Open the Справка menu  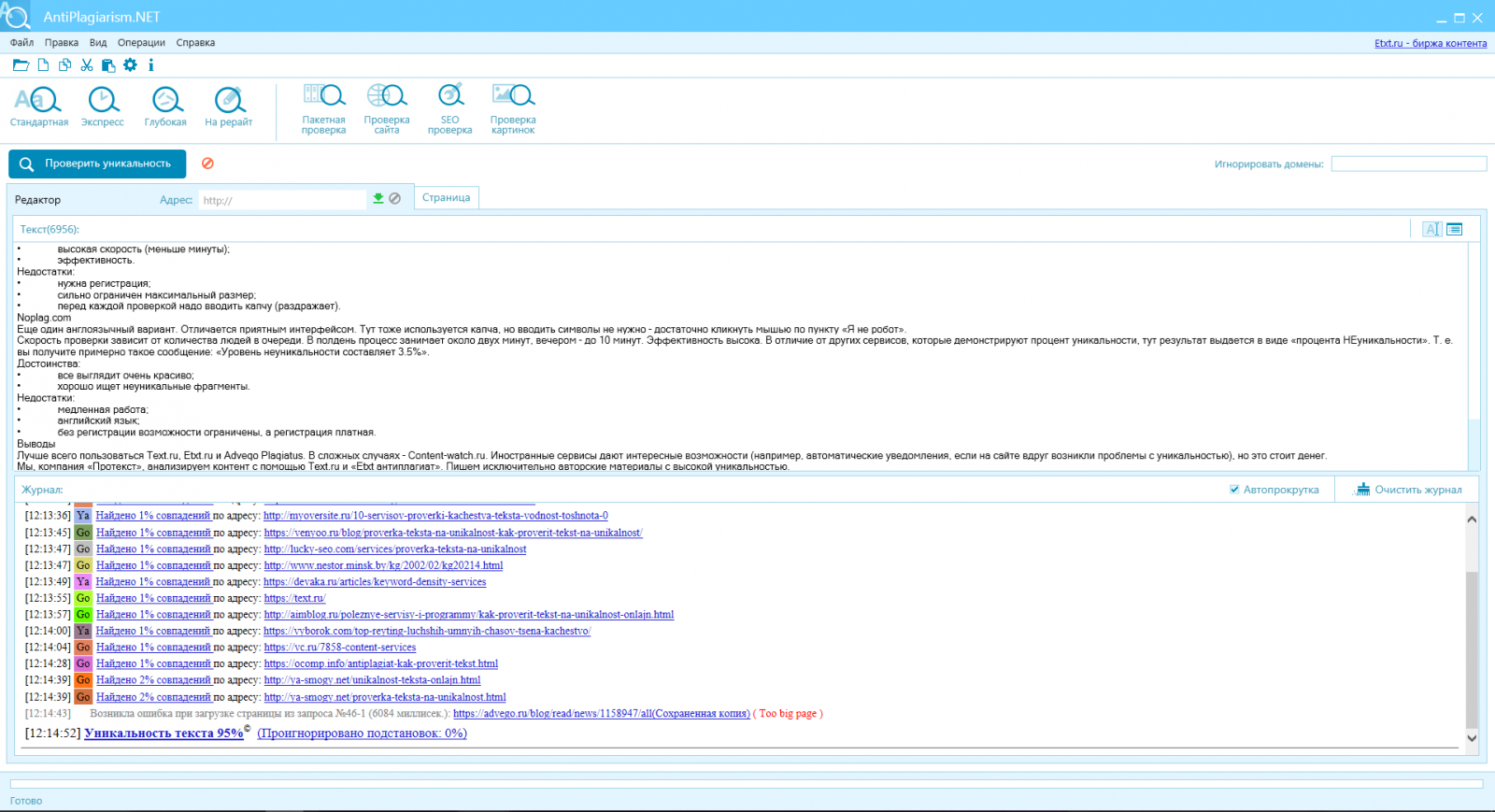(x=195, y=42)
